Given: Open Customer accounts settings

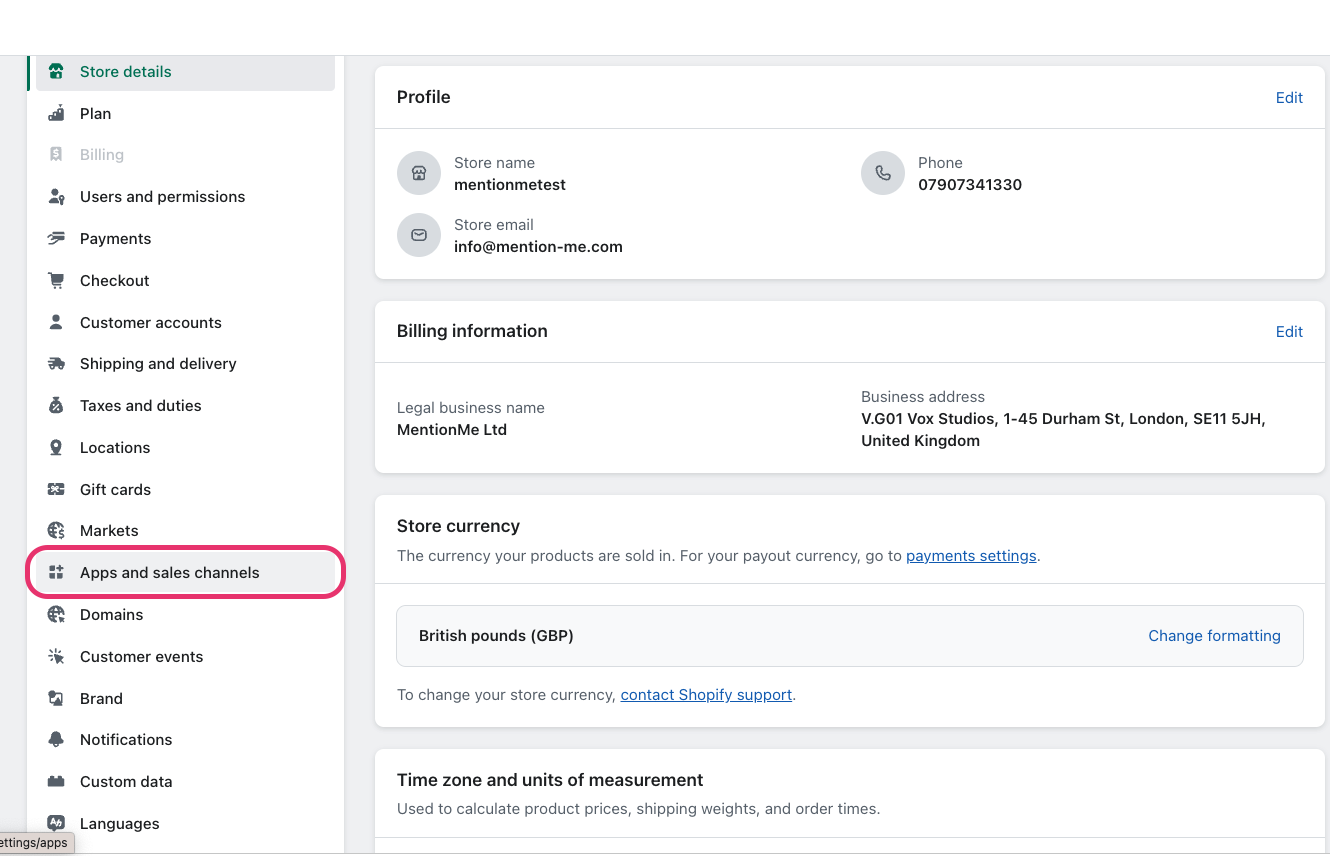Looking at the screenshot, I should coord(185,323).
